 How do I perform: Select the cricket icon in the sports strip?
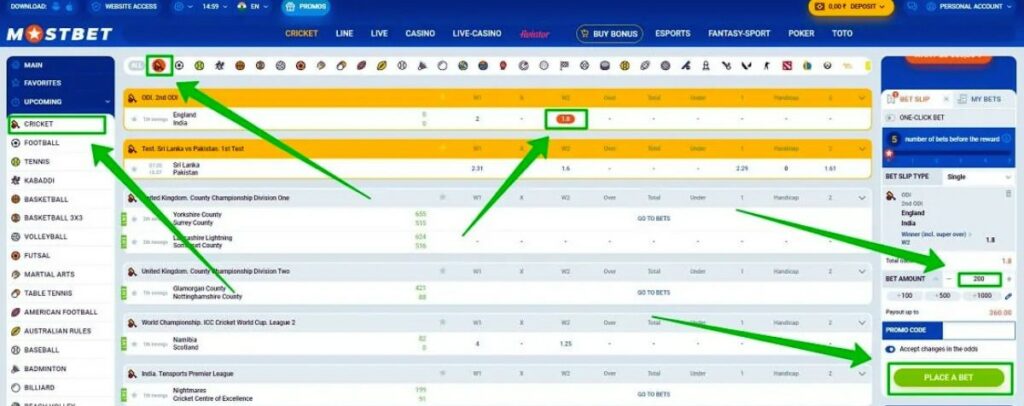(159, 65)
